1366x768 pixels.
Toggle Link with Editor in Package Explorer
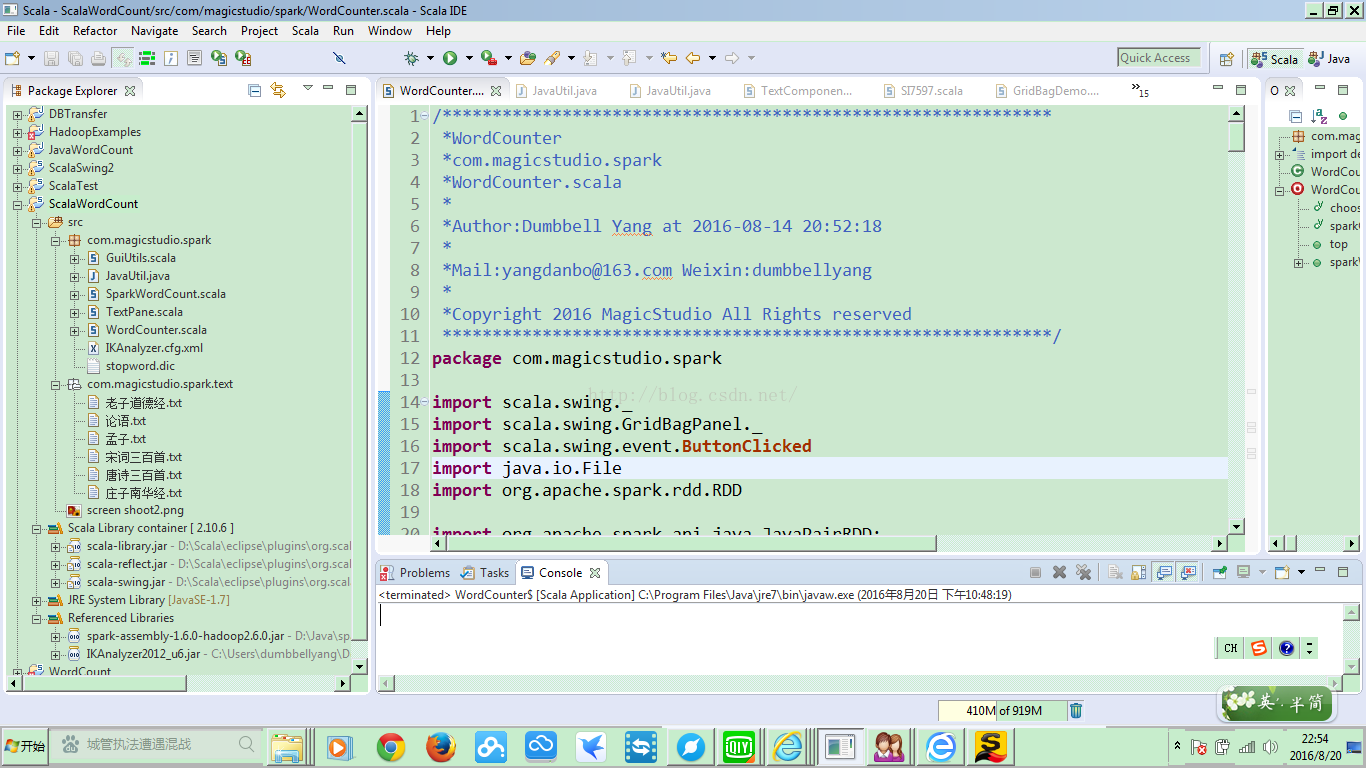pyautogui.click(x=278, y=90)
